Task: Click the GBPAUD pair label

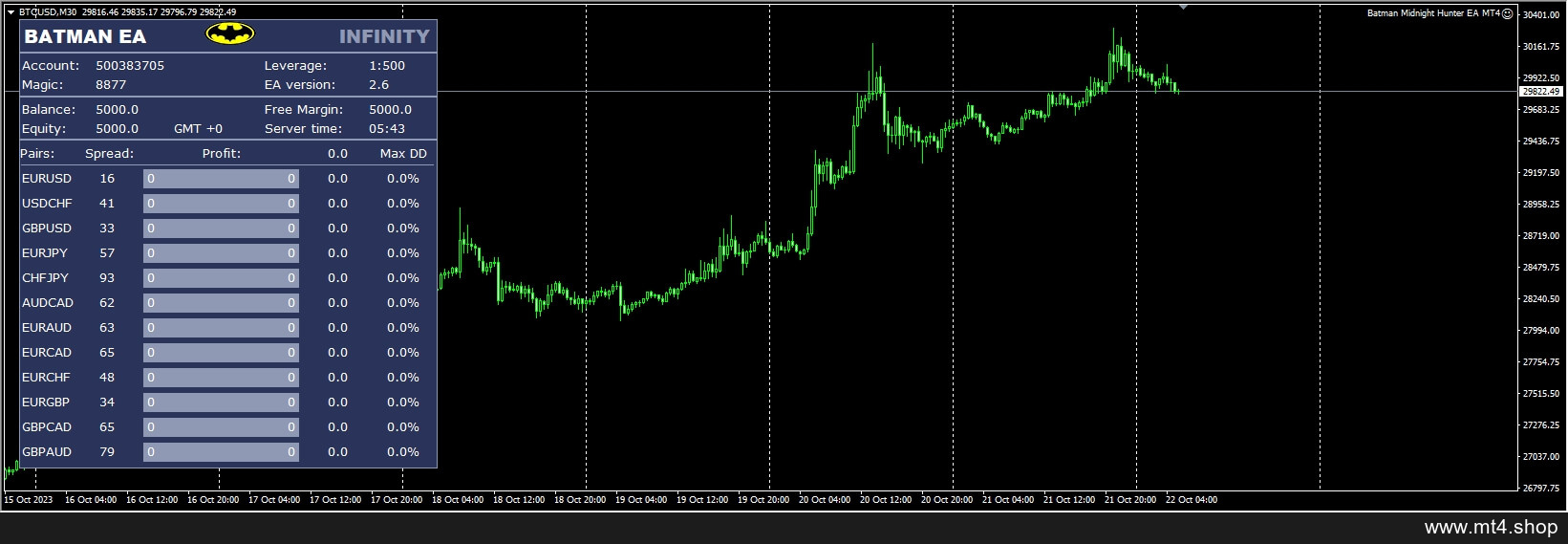Action: click(47, 452)
